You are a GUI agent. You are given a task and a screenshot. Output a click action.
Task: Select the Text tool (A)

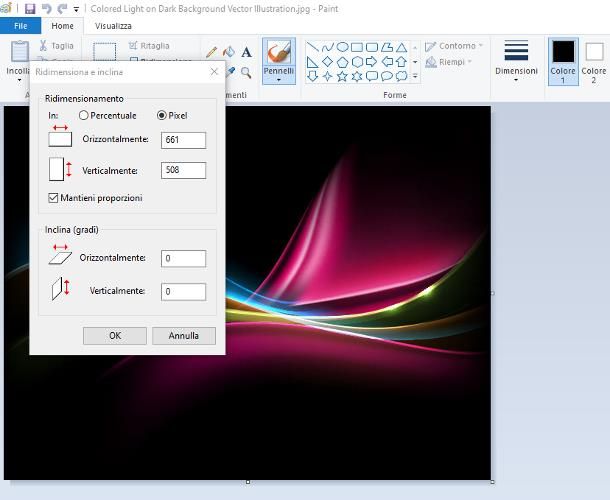coord(246,52)
